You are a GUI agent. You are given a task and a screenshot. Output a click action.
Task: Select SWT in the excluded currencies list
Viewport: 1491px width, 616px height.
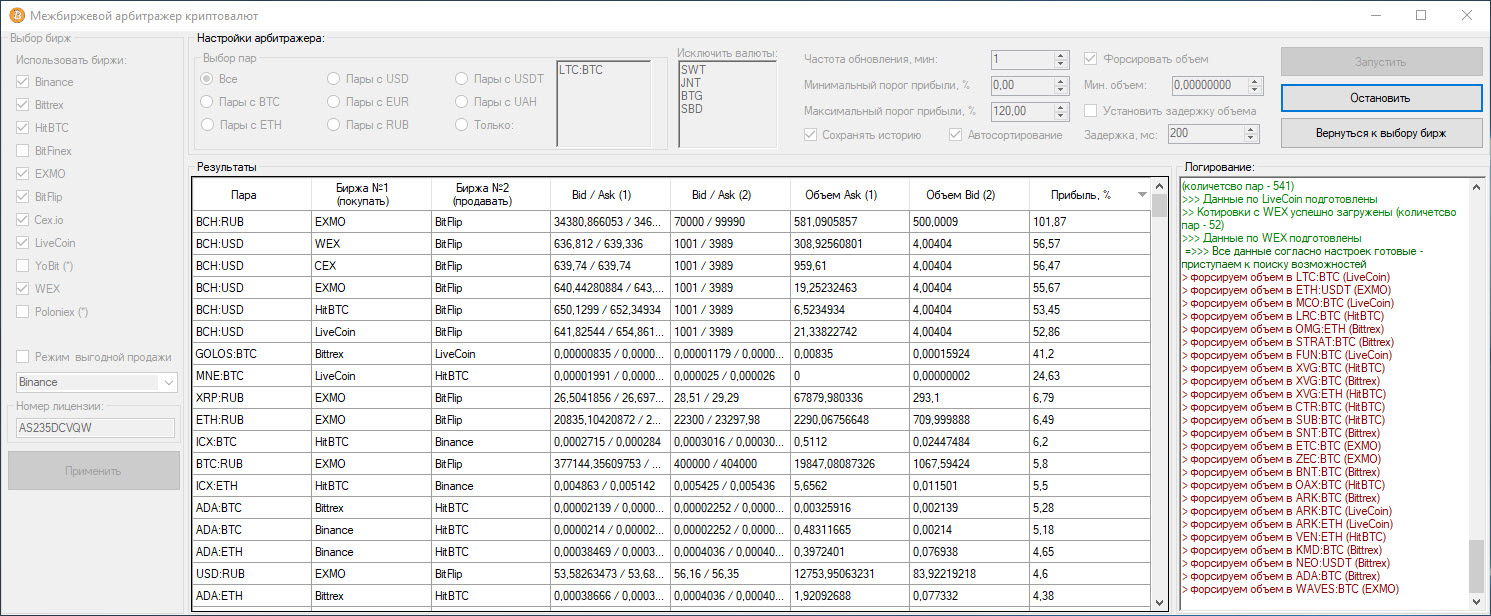pos(692,70)
